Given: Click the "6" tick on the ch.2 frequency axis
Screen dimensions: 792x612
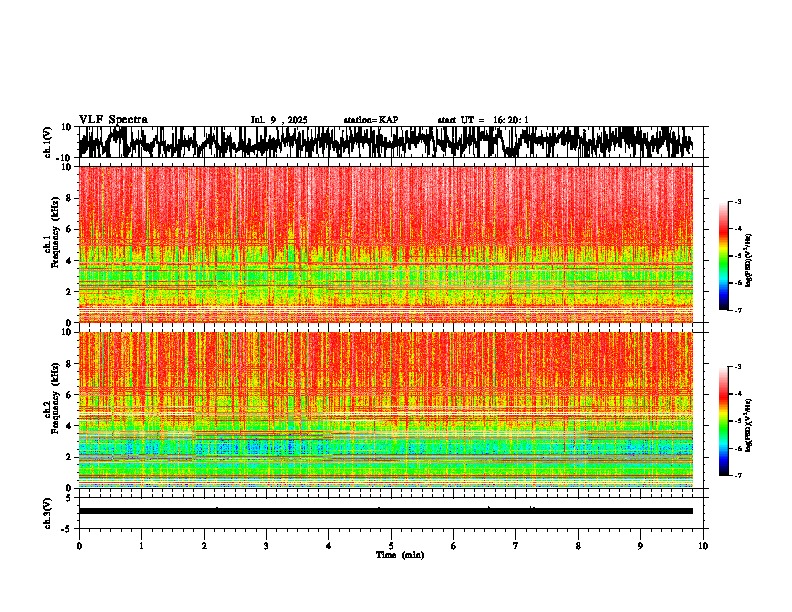Looking at the screenshot, I should pos(70,395).
